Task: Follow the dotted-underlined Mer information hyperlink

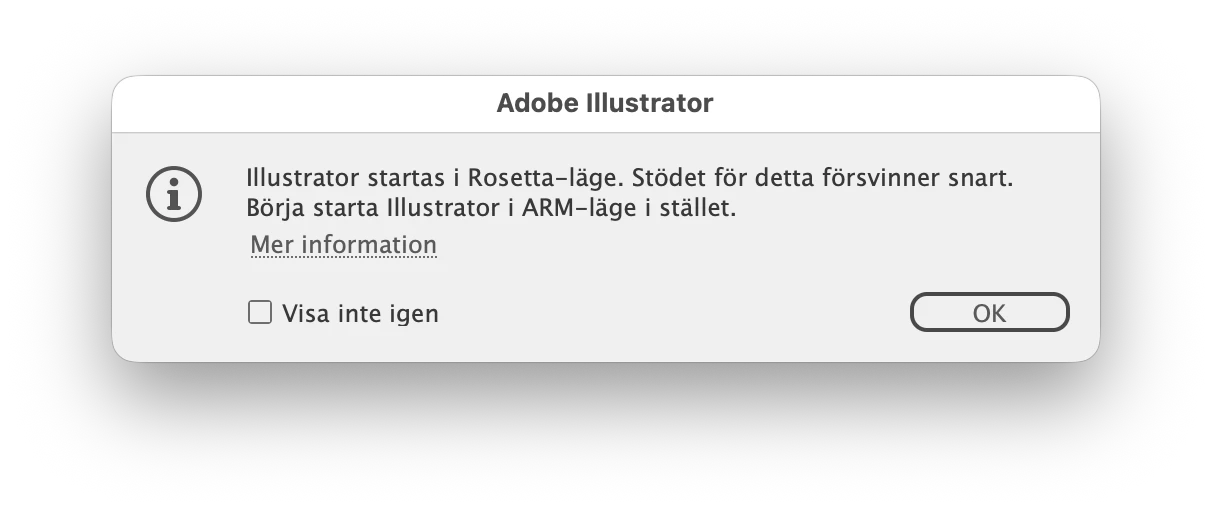Action: [343, 245]
